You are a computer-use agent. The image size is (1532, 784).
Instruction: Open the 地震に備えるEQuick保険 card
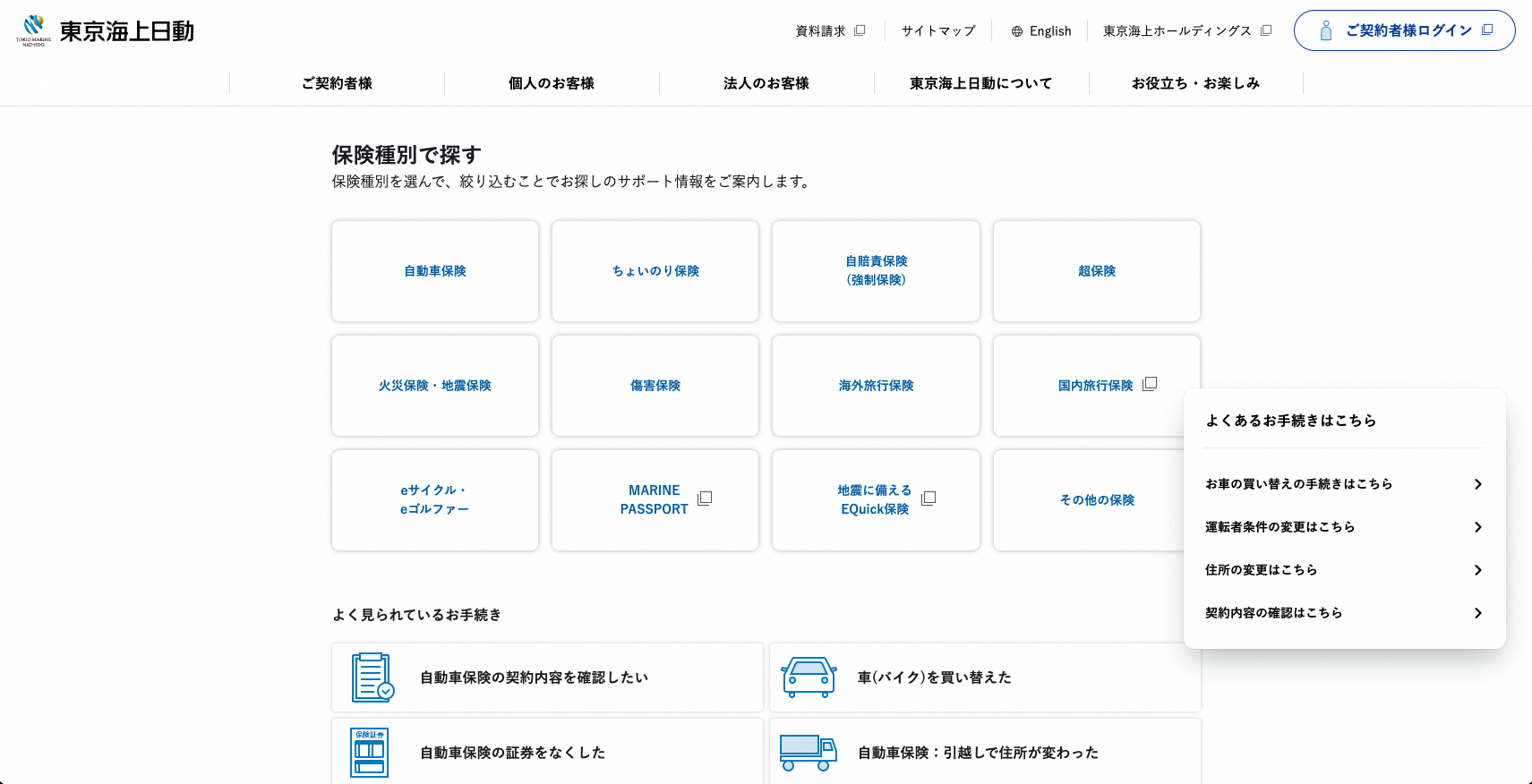[877, 500]
